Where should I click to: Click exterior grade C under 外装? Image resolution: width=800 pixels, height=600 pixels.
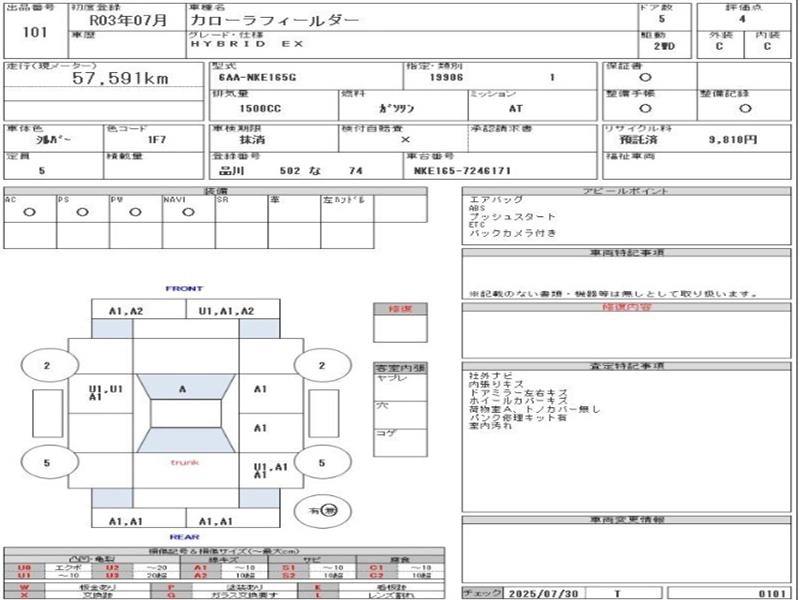[719, 46]
